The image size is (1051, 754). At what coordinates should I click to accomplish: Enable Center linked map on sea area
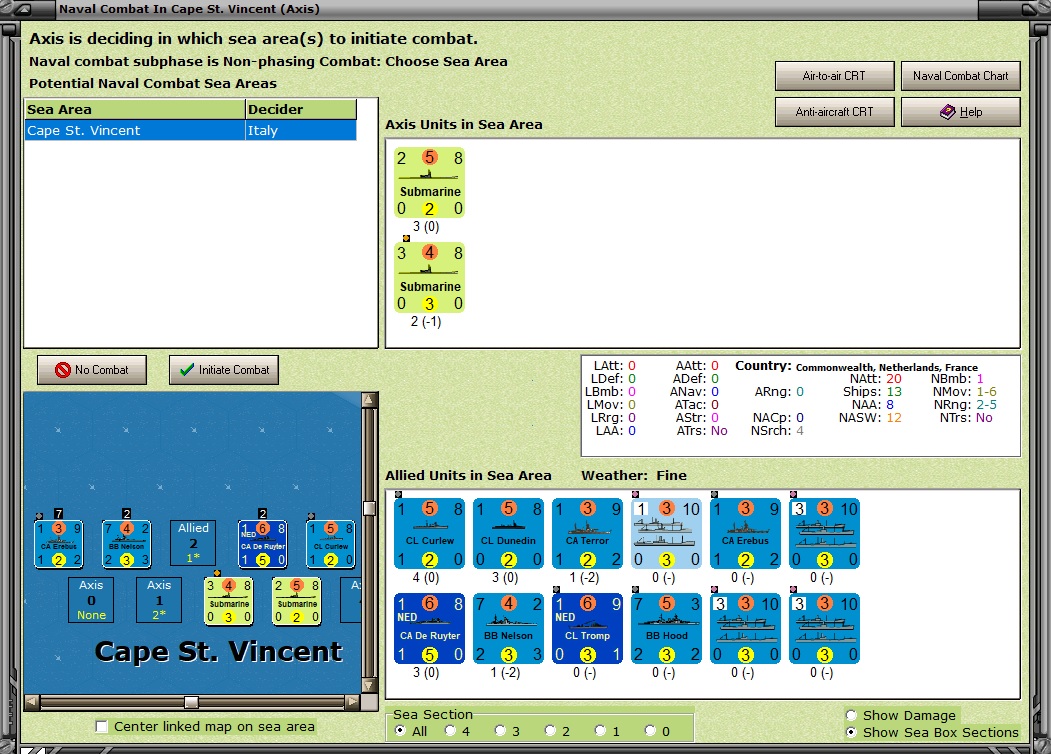coord(101,727)
